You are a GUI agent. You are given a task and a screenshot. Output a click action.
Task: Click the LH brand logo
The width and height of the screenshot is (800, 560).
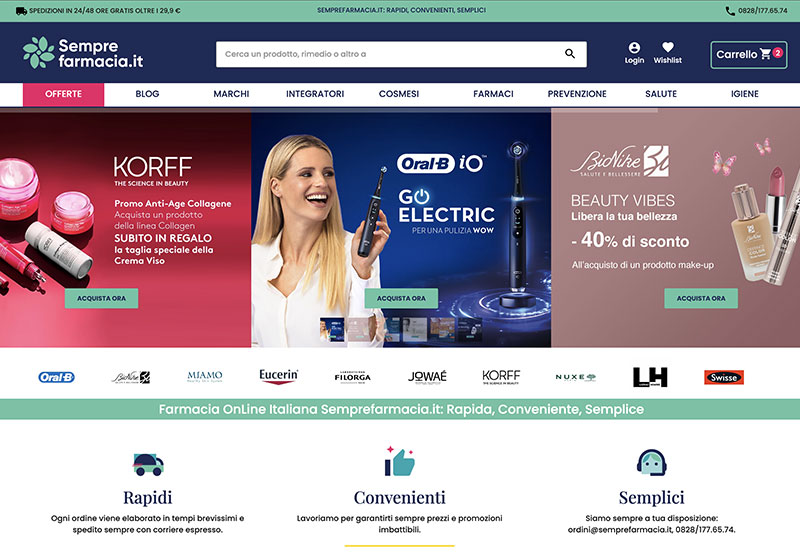pos(650,377)
